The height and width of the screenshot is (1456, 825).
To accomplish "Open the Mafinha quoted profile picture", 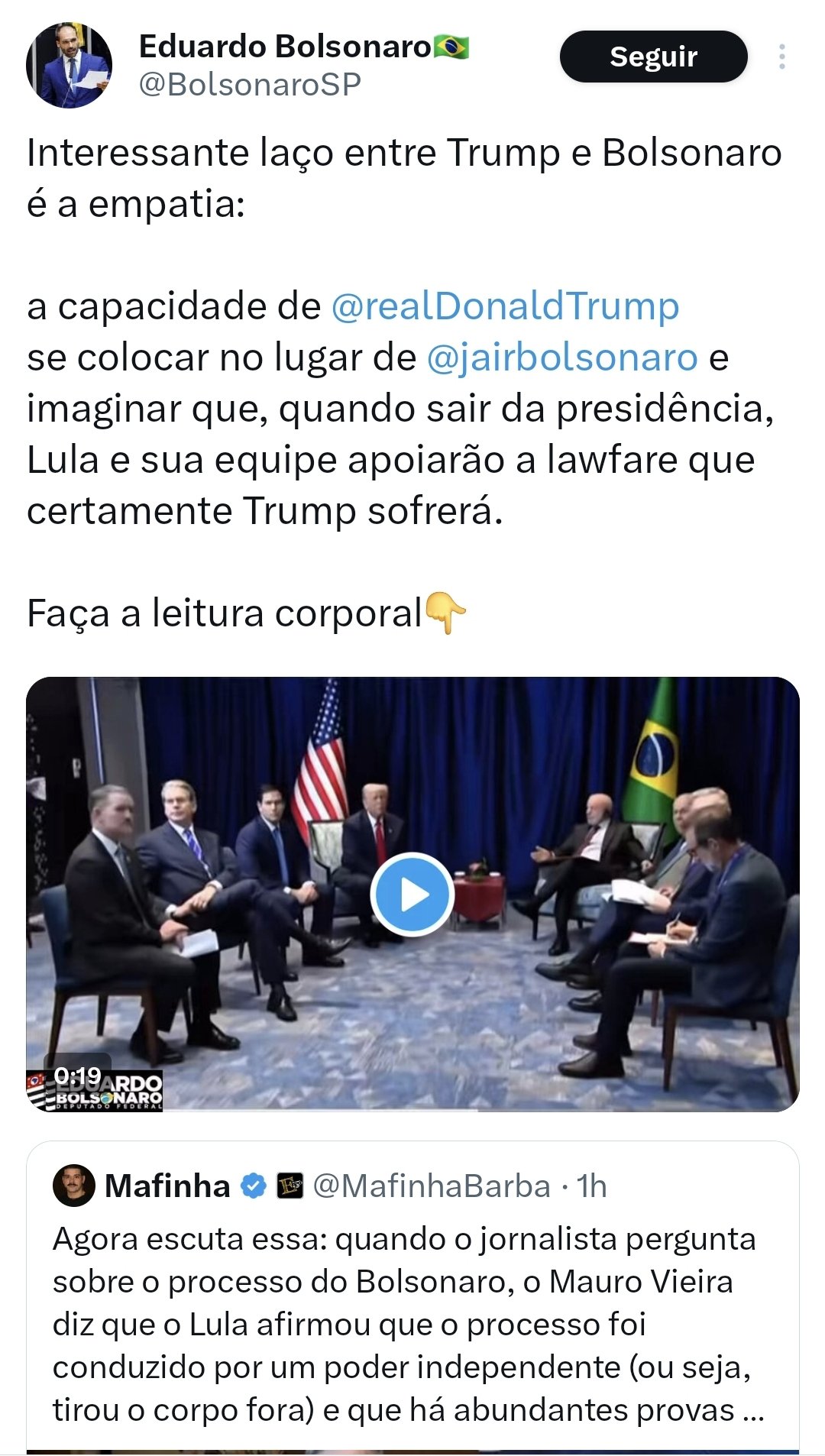I will tap(74, 1186).
